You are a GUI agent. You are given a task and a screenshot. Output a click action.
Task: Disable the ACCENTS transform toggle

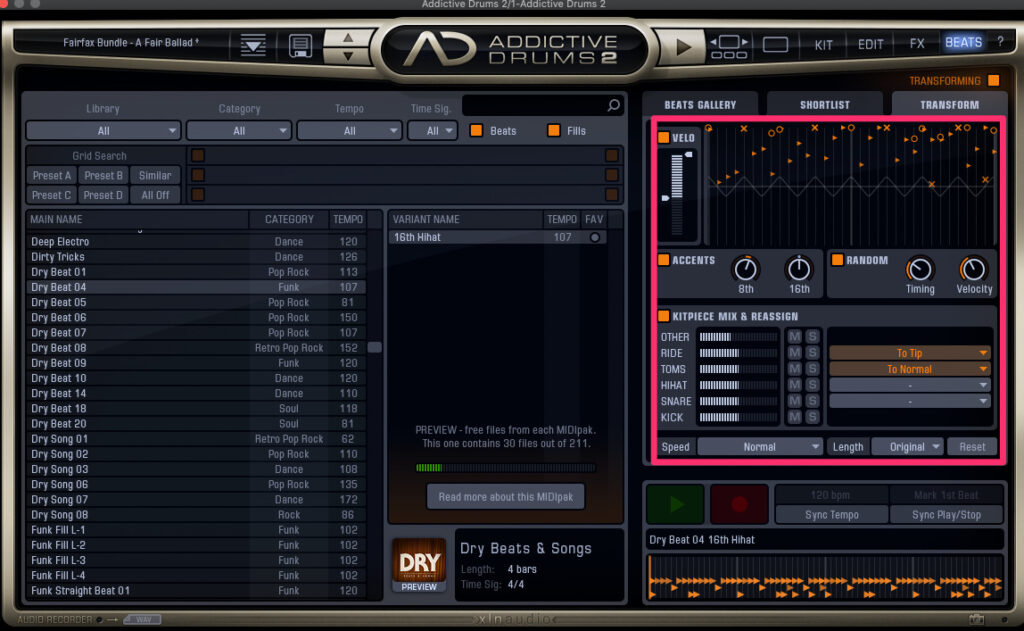coord(663,260)
